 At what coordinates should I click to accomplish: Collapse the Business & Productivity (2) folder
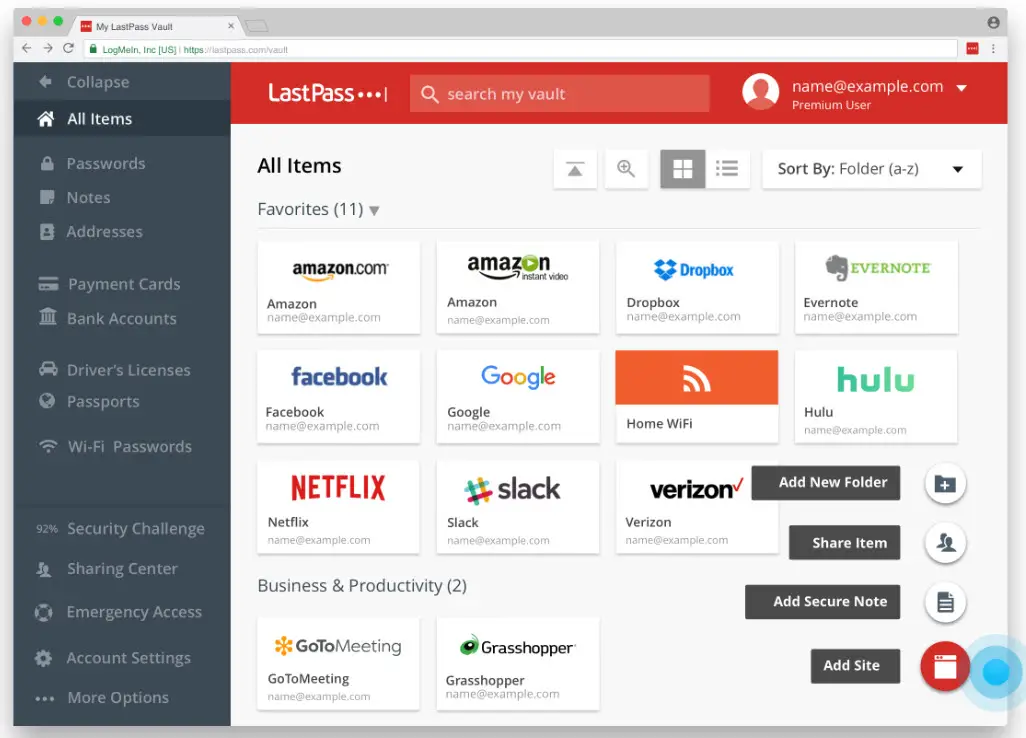pyautogui.click(x=362, y=586)
